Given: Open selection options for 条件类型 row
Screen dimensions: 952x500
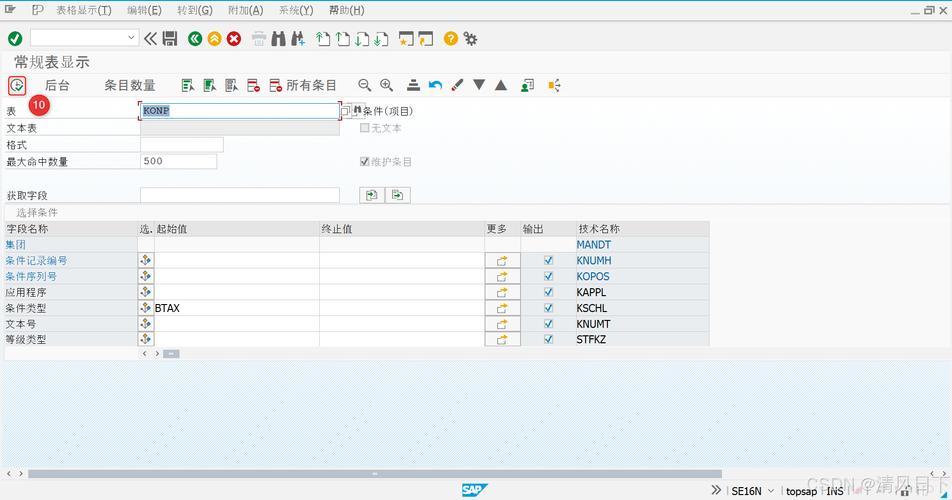Looking at the screenshot, I should [x=146, y=308].
